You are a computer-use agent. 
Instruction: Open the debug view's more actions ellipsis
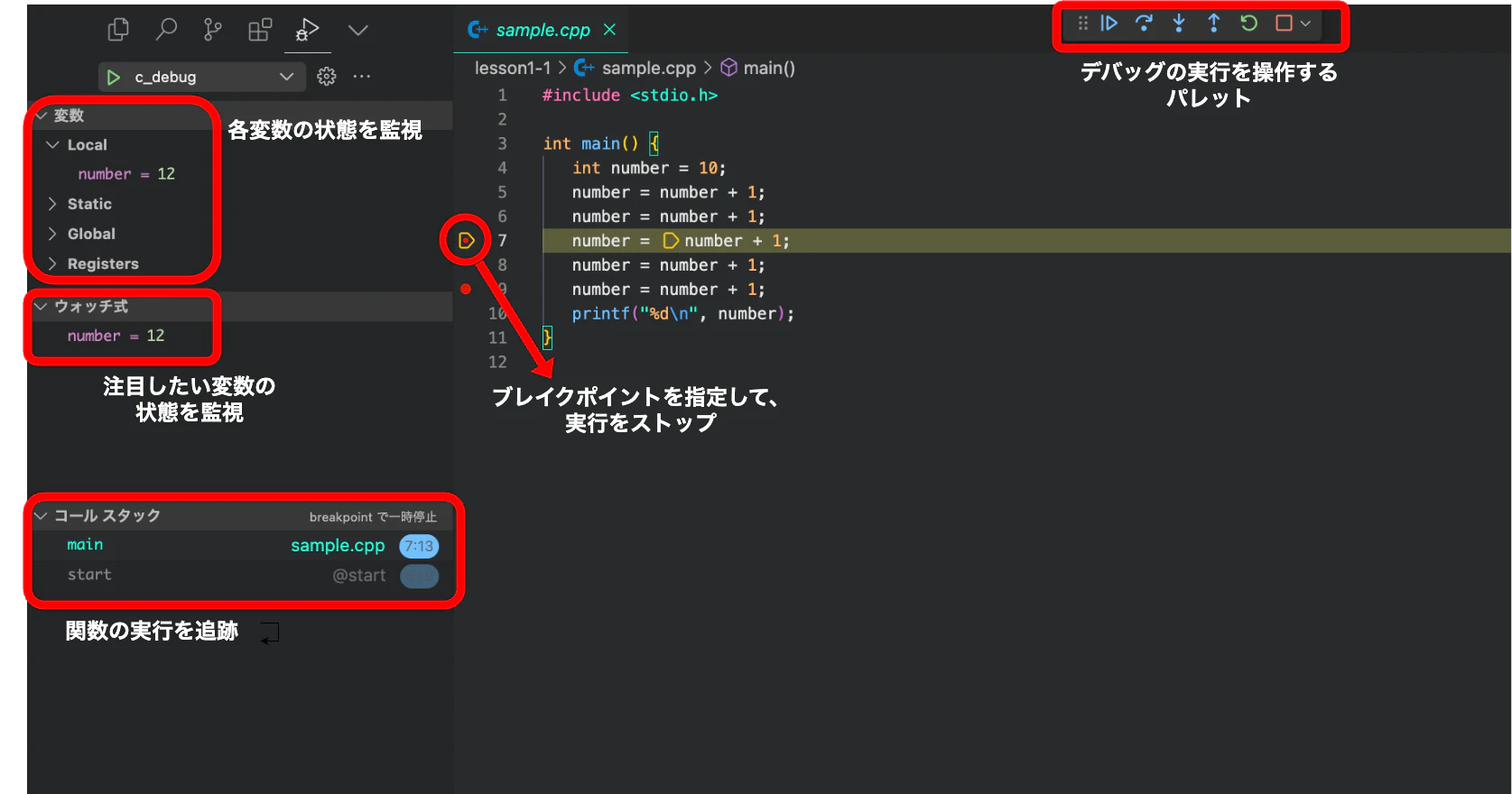click(x=362, y=77)
